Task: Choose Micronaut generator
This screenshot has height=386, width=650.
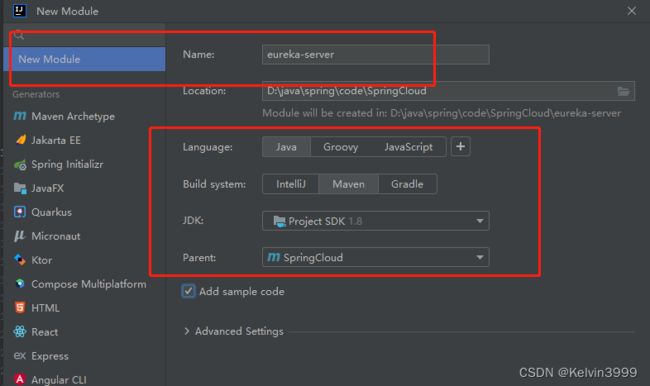Action: (x=56, y=236)
